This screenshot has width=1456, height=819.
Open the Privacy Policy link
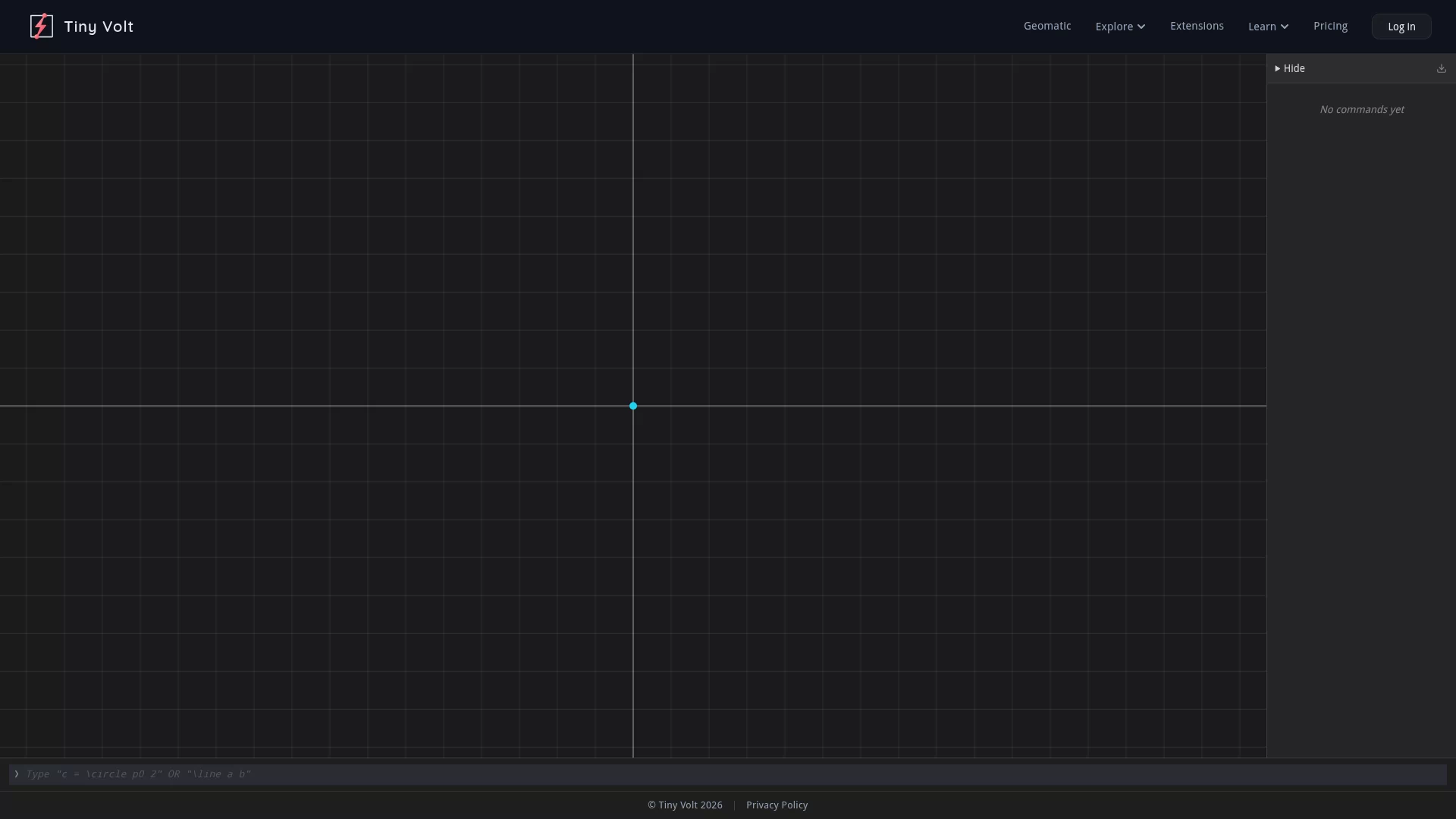(777, 805)
